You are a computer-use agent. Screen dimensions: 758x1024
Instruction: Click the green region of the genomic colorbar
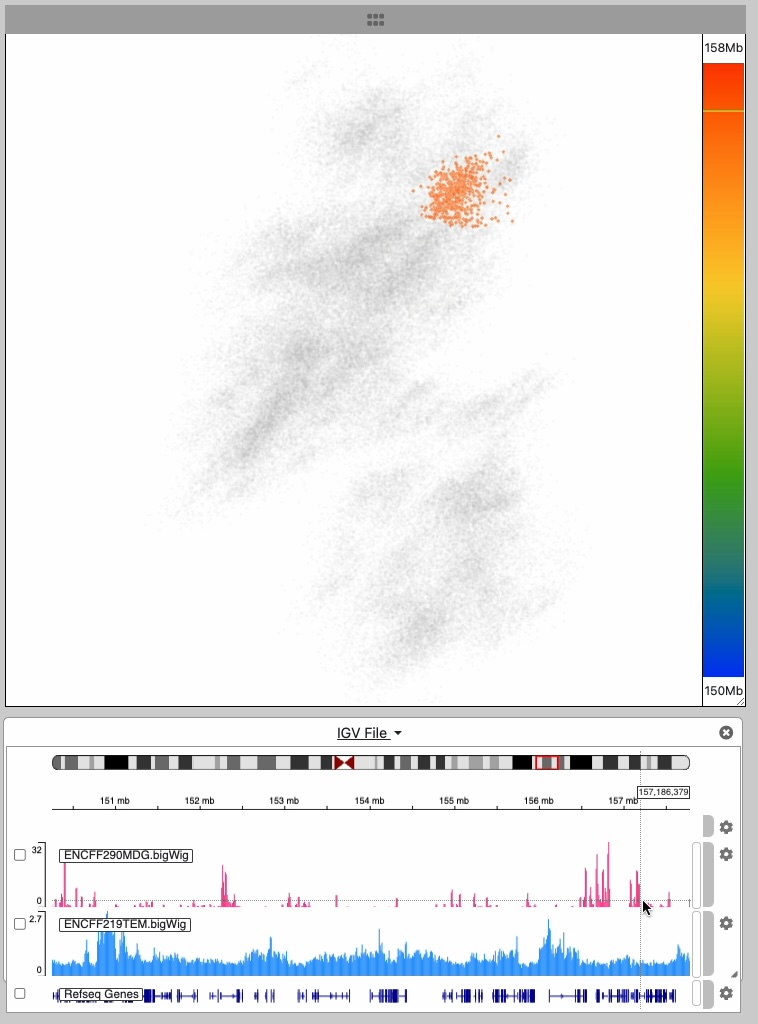[723, 480]
